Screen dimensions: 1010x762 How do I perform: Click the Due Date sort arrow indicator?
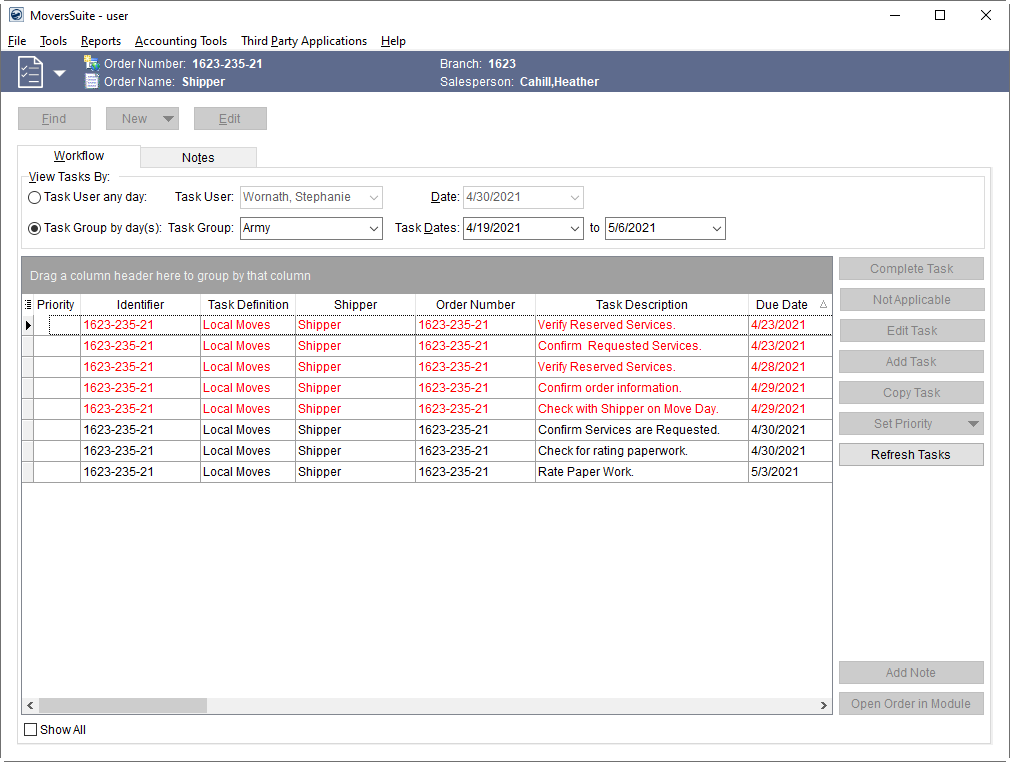coord(823,305)
